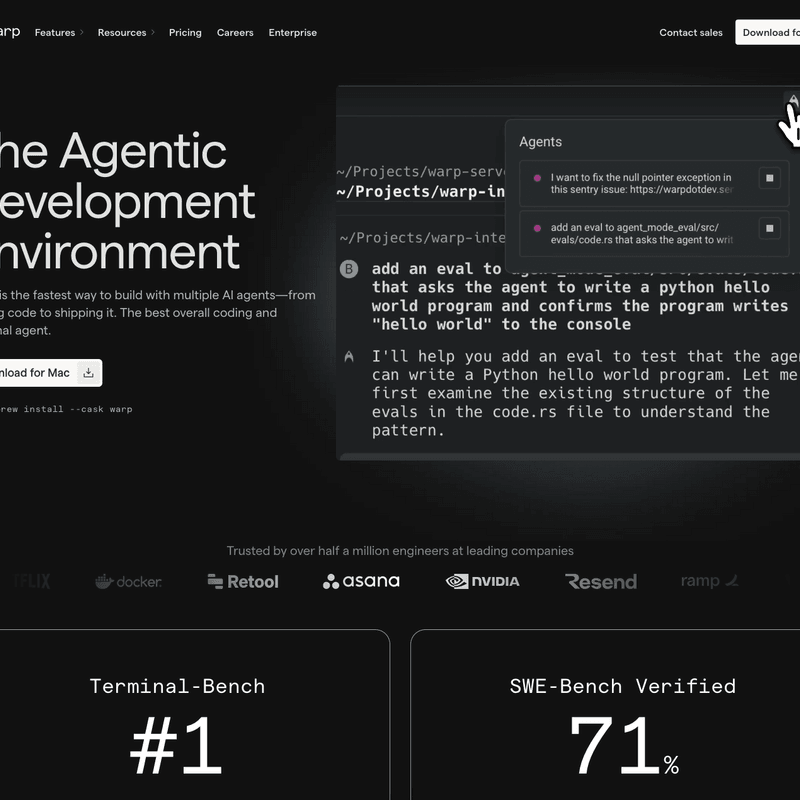Screen dimensions: 800x800
Task: Click the Contact sales link
Action: click(691, 33)
